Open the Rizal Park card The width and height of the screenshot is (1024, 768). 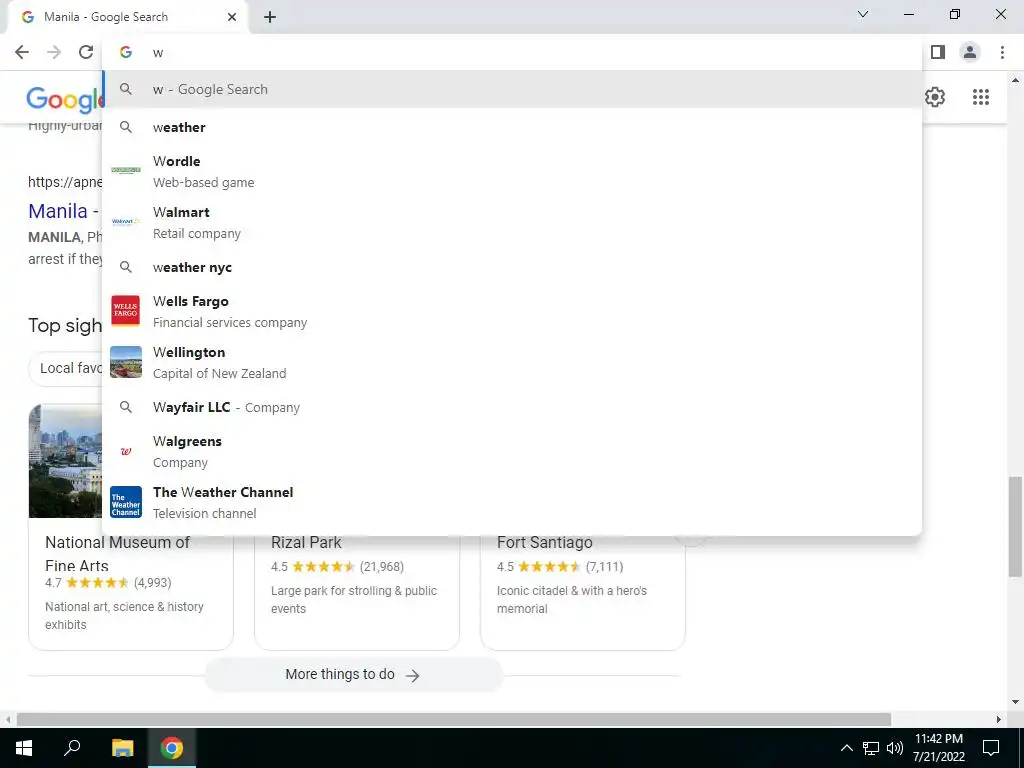pyautogui.click(x=357, y=592)
